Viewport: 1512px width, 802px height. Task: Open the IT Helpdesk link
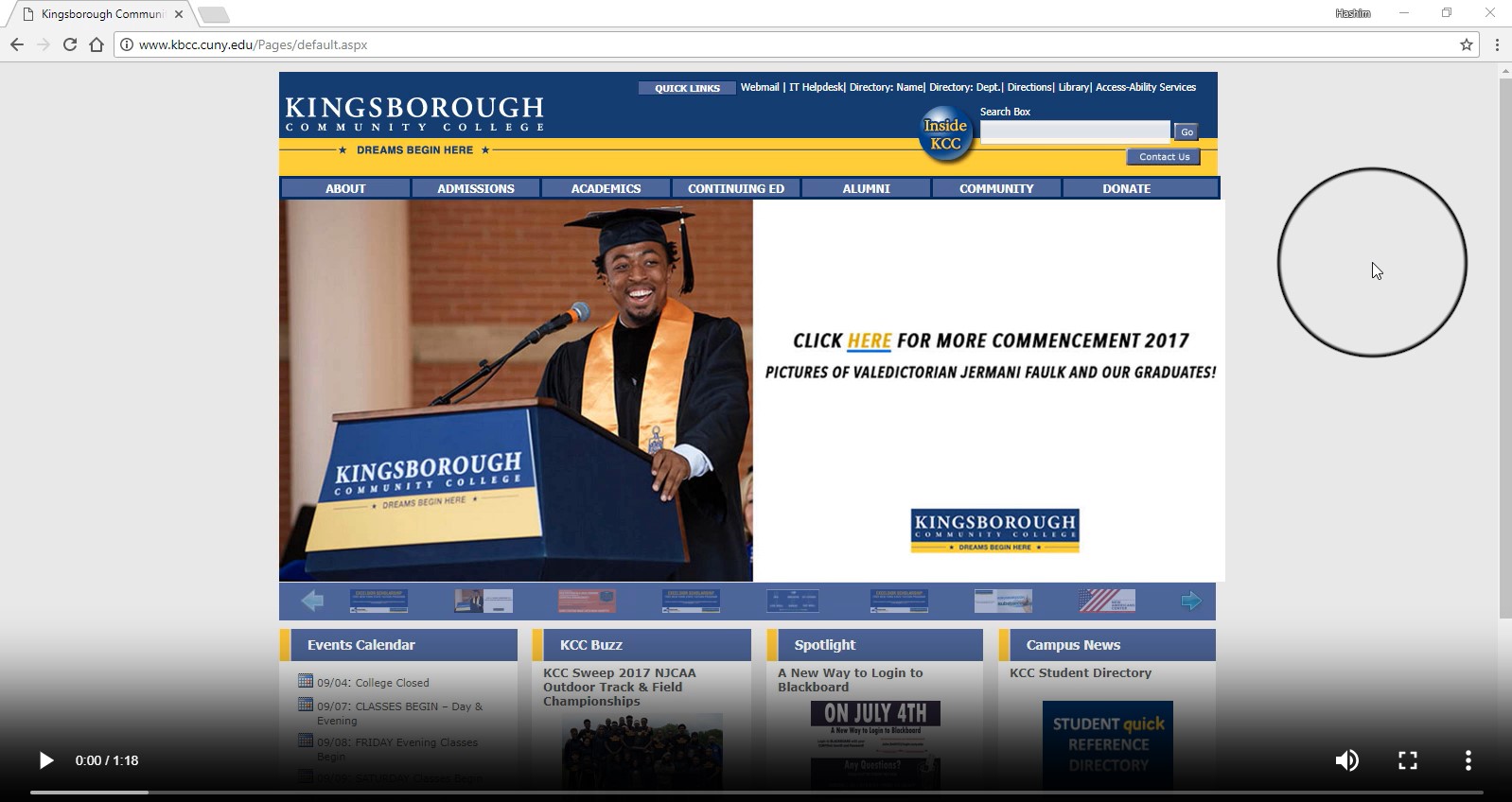coord(816,87)
